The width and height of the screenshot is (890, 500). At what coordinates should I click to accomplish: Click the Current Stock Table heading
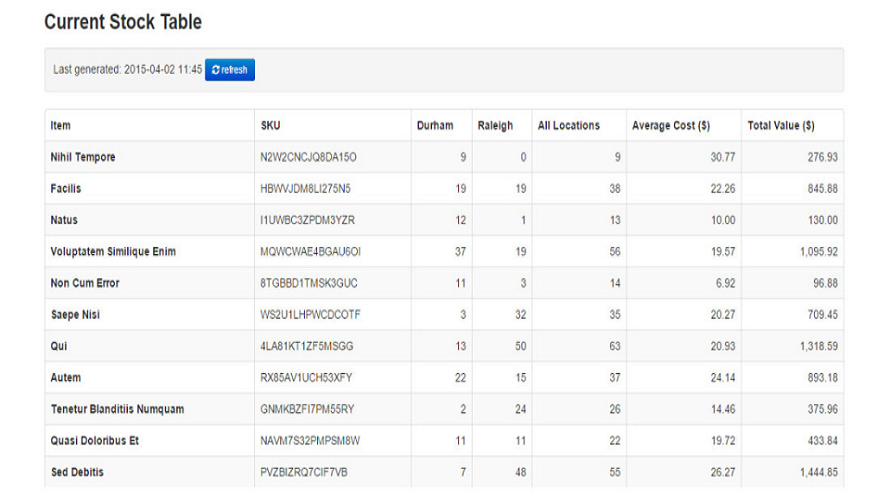(x=123, y=21)
